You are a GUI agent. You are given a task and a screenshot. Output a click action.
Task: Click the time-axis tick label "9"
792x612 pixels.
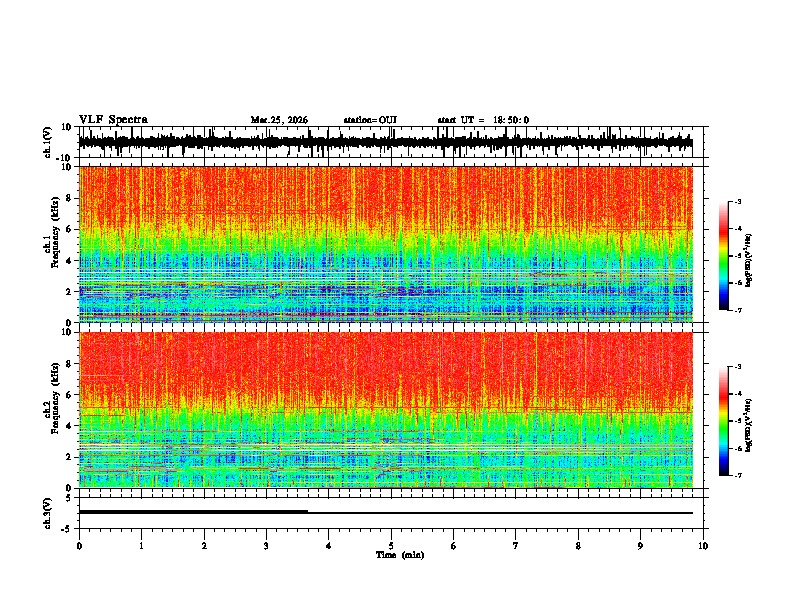click(640, 546)
